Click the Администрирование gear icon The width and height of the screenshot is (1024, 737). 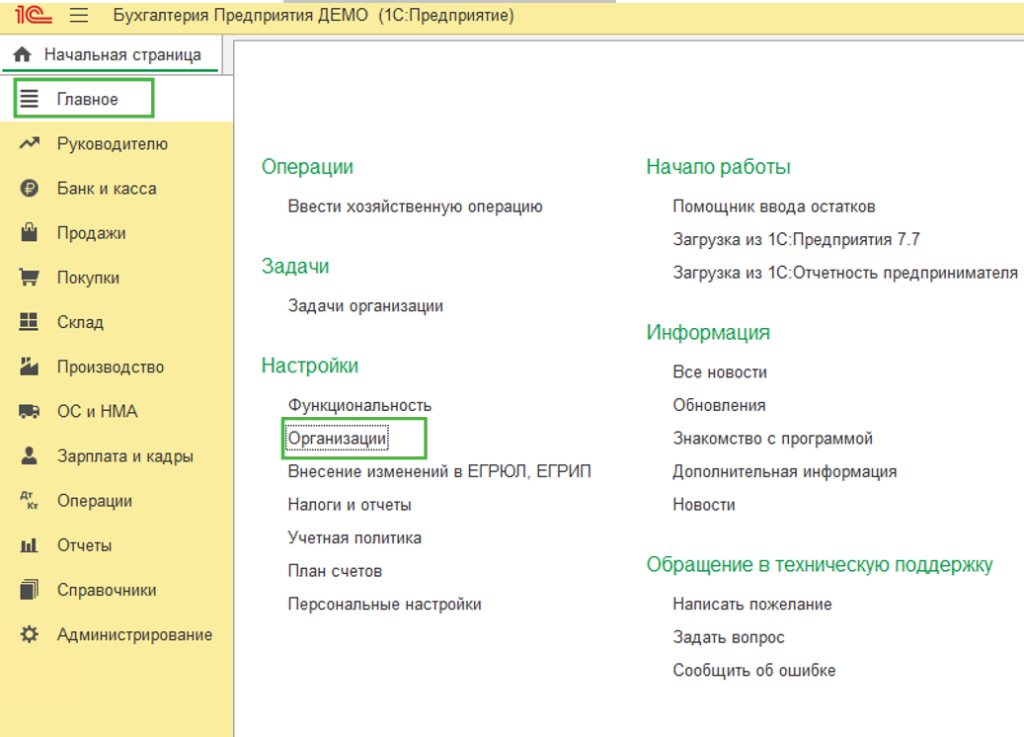click(29, 634)
